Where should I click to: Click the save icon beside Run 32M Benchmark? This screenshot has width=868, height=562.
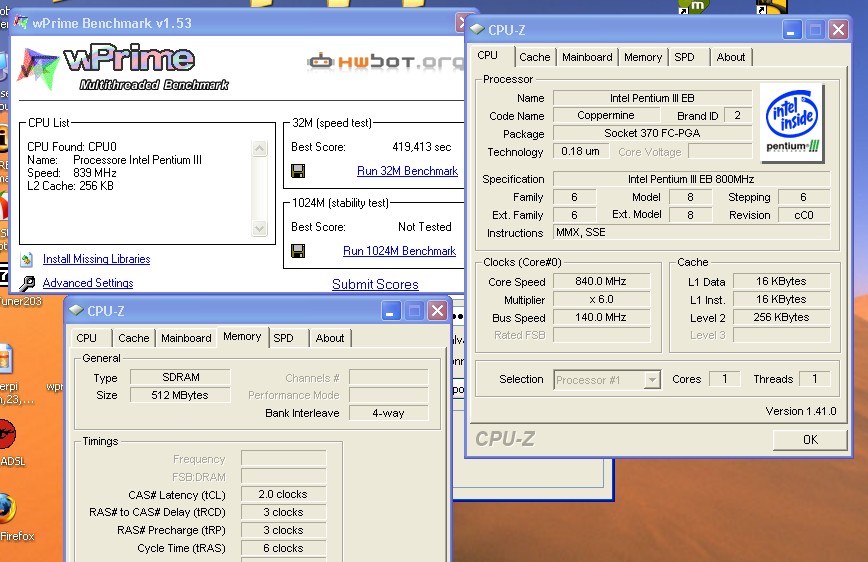coord(298,171)
